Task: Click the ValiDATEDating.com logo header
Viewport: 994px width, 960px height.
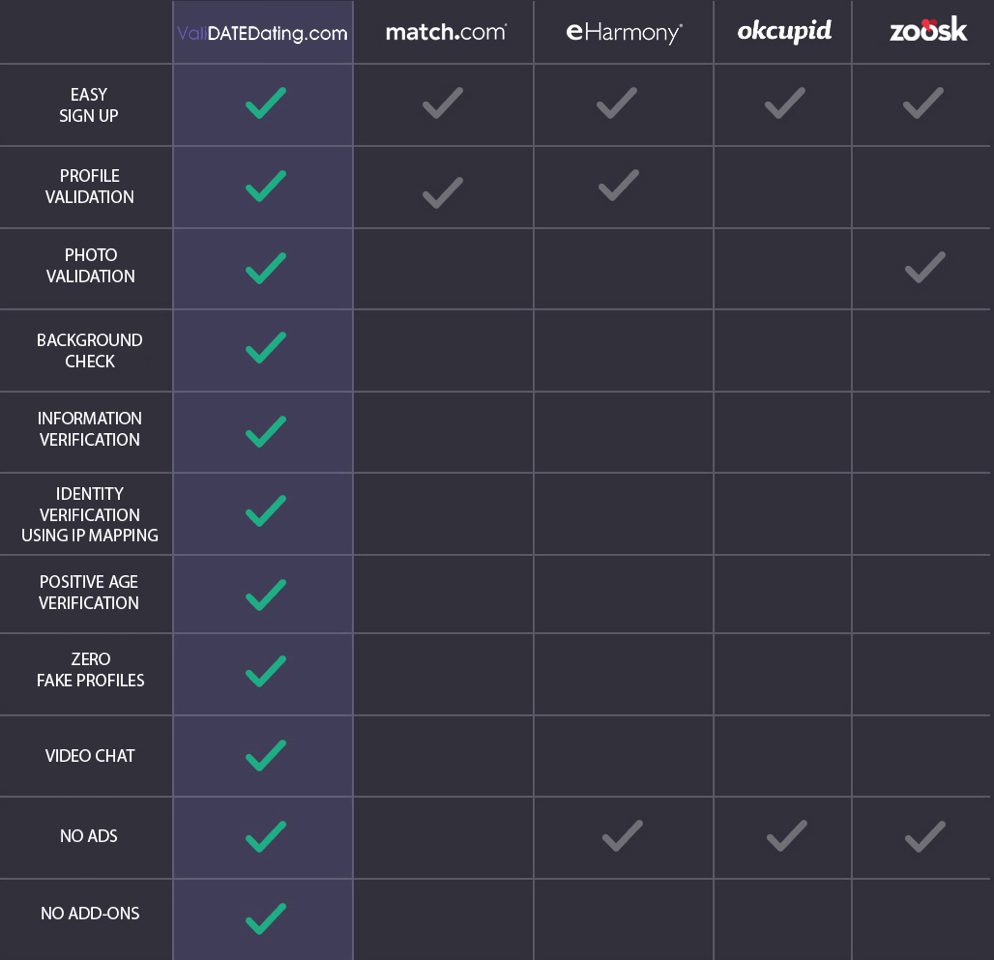Action: point(262,33)
